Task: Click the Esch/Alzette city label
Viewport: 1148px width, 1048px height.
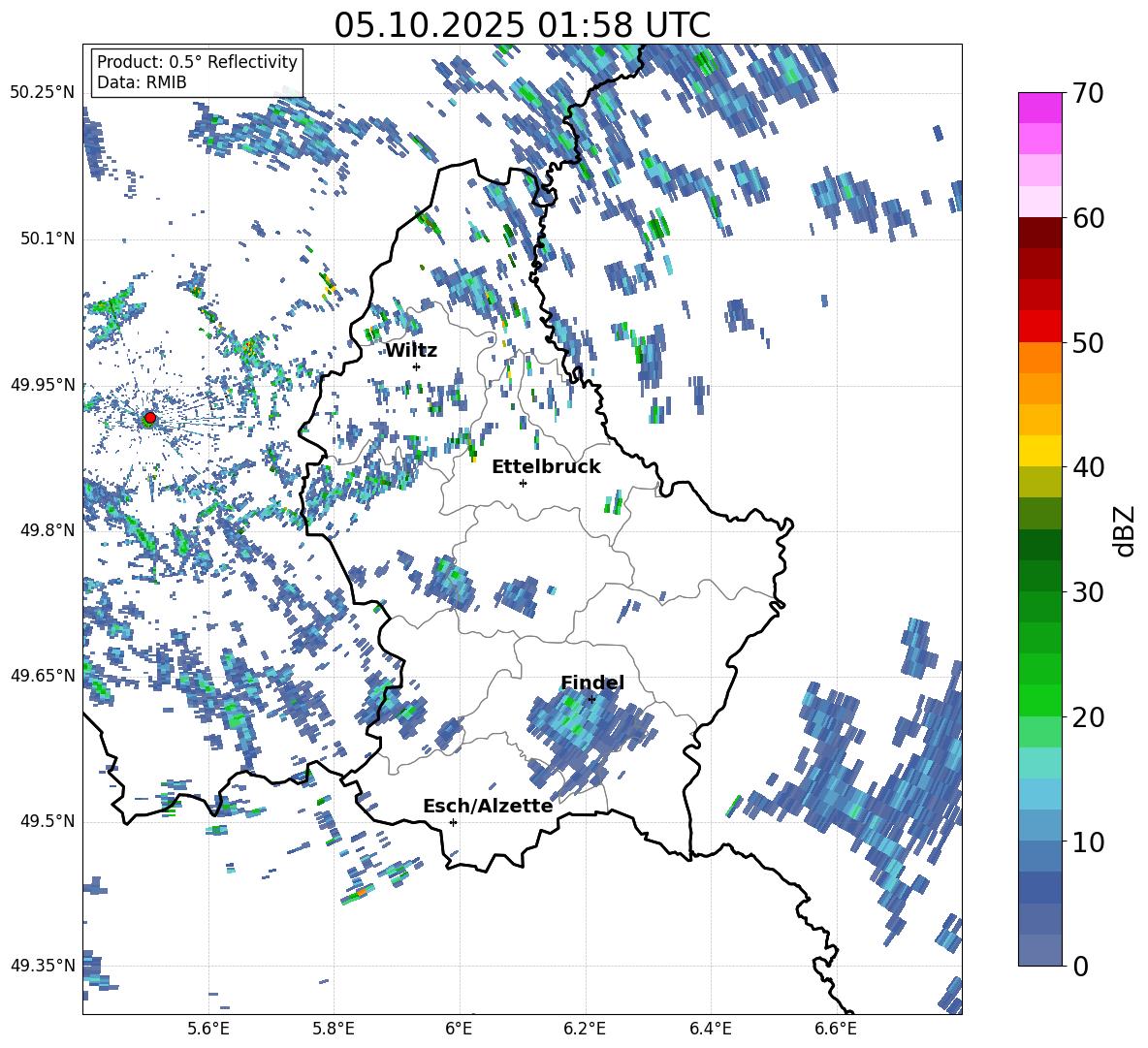Action: pyautogui.click(x=488, y=806)
